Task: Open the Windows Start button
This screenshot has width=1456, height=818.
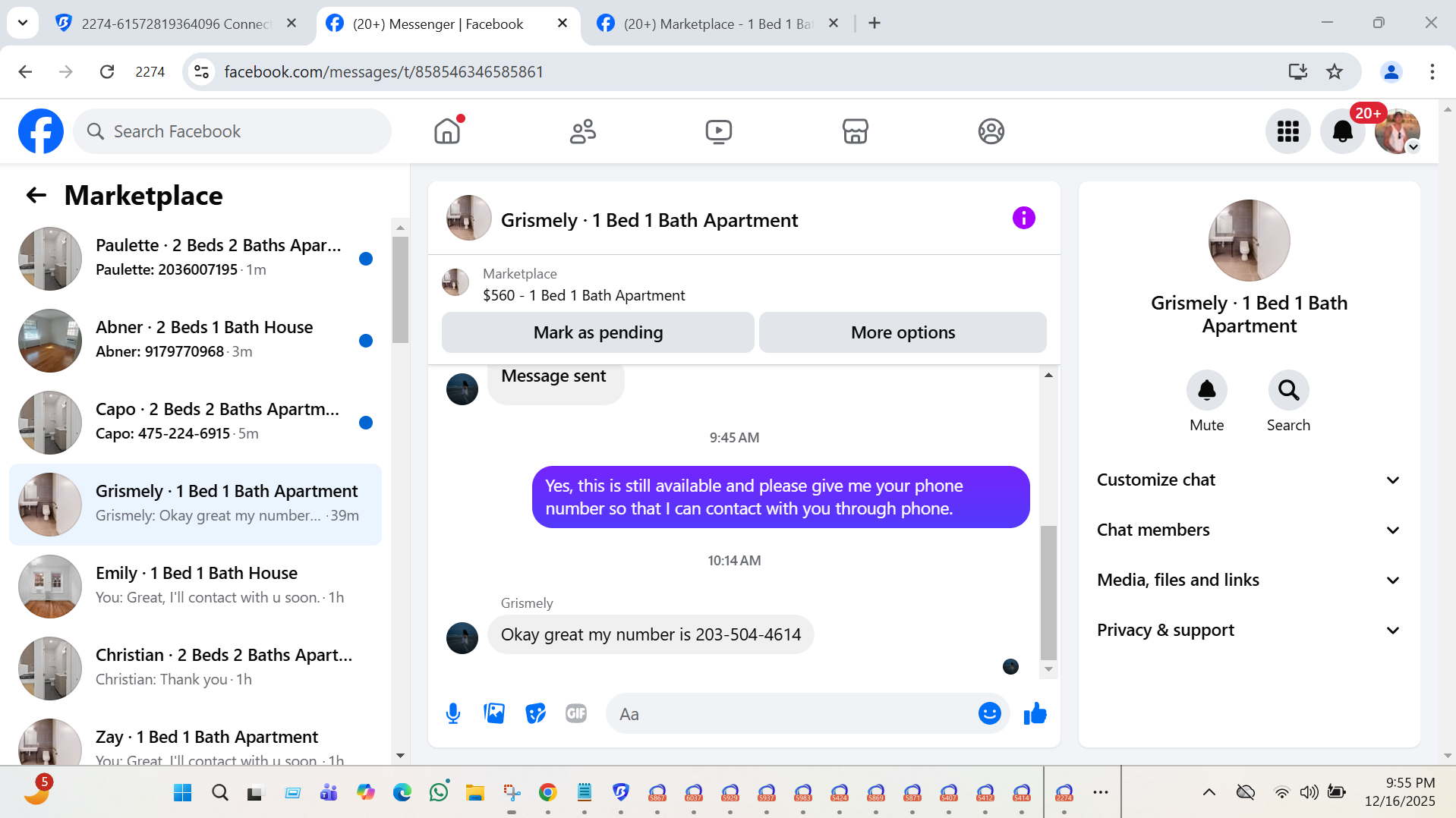Action: click(x=183, y=793)
